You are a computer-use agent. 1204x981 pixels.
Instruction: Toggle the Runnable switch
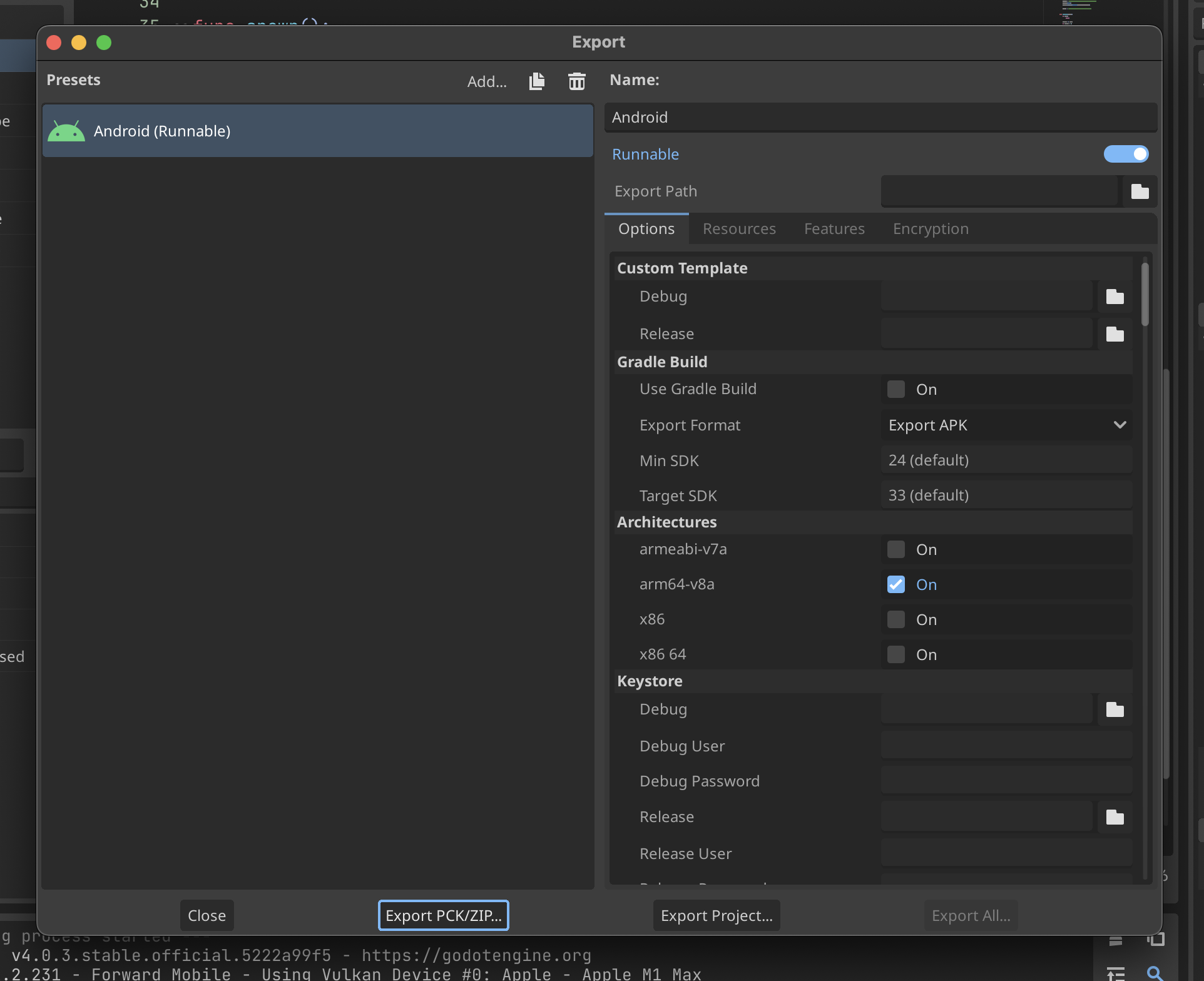[x=1126, y=154]
